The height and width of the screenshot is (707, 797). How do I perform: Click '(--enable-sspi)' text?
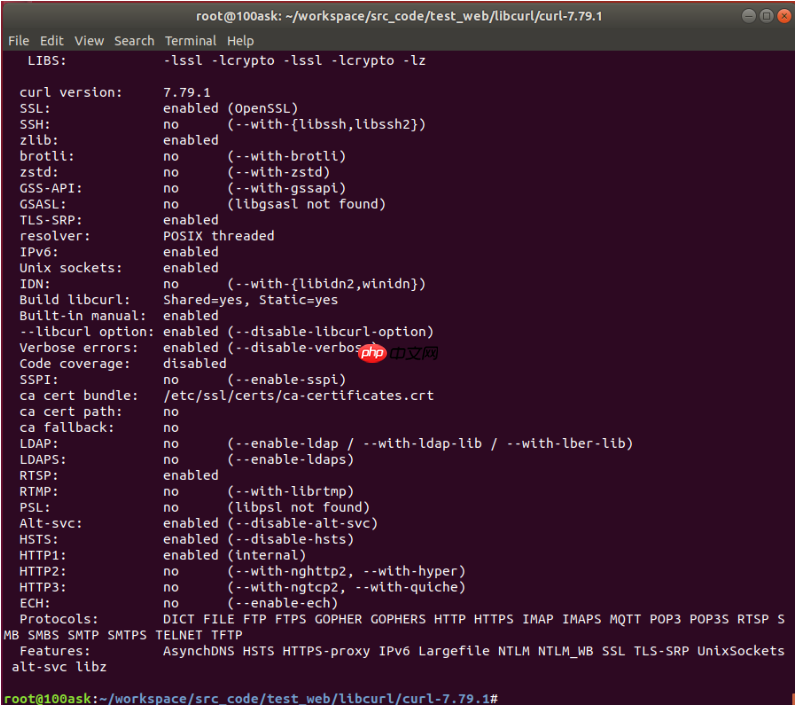[287, 380]
